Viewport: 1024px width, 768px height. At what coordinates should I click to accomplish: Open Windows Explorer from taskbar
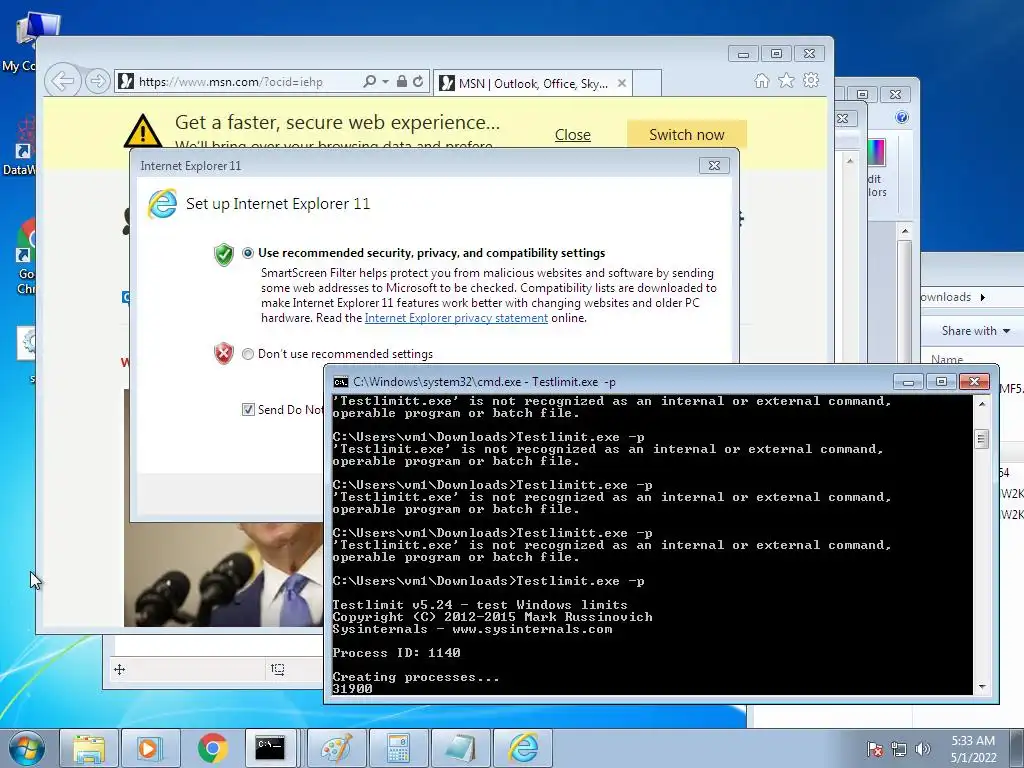coord(89,748)
